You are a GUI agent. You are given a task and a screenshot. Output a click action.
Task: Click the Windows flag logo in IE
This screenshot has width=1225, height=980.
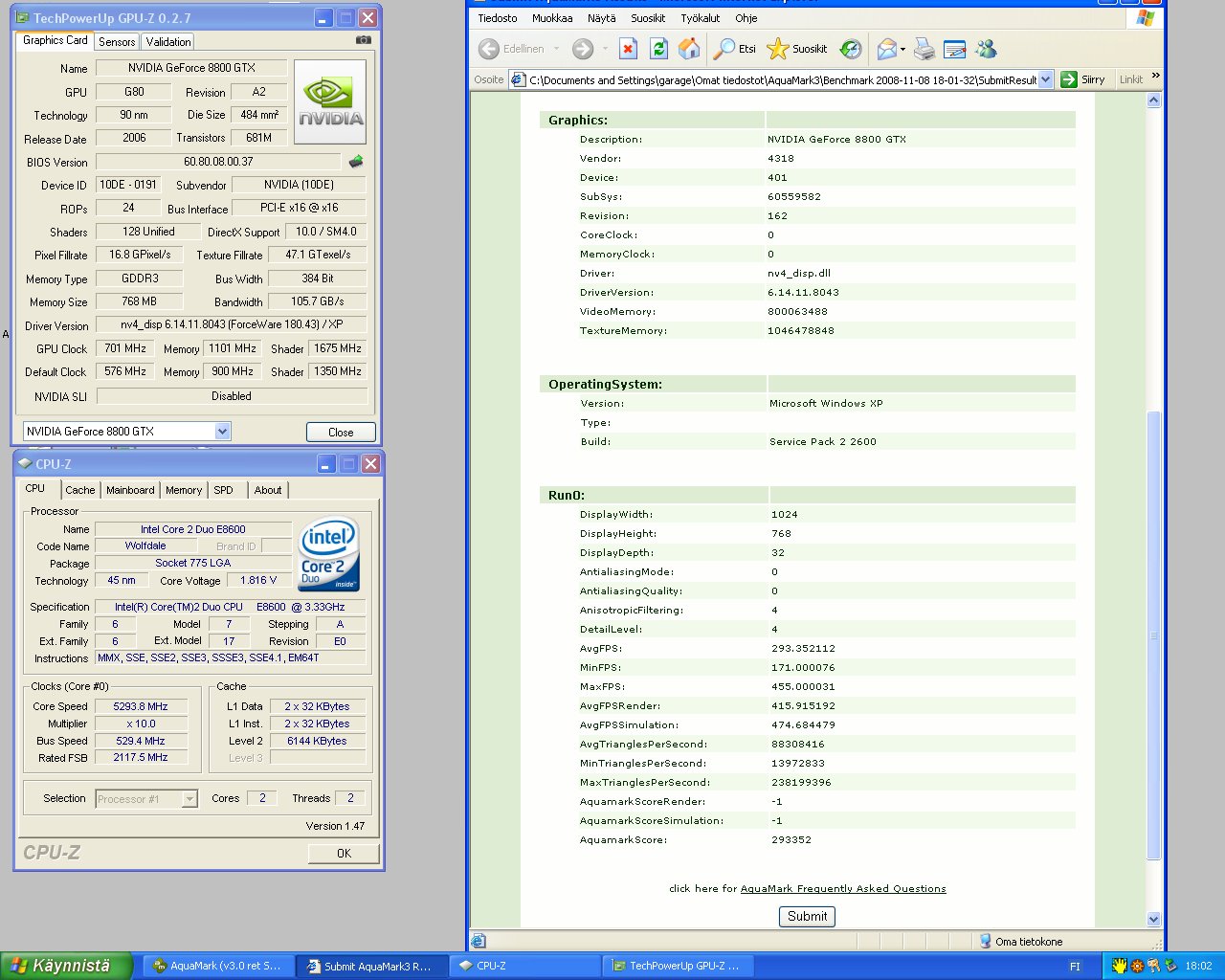(1145, 18)
